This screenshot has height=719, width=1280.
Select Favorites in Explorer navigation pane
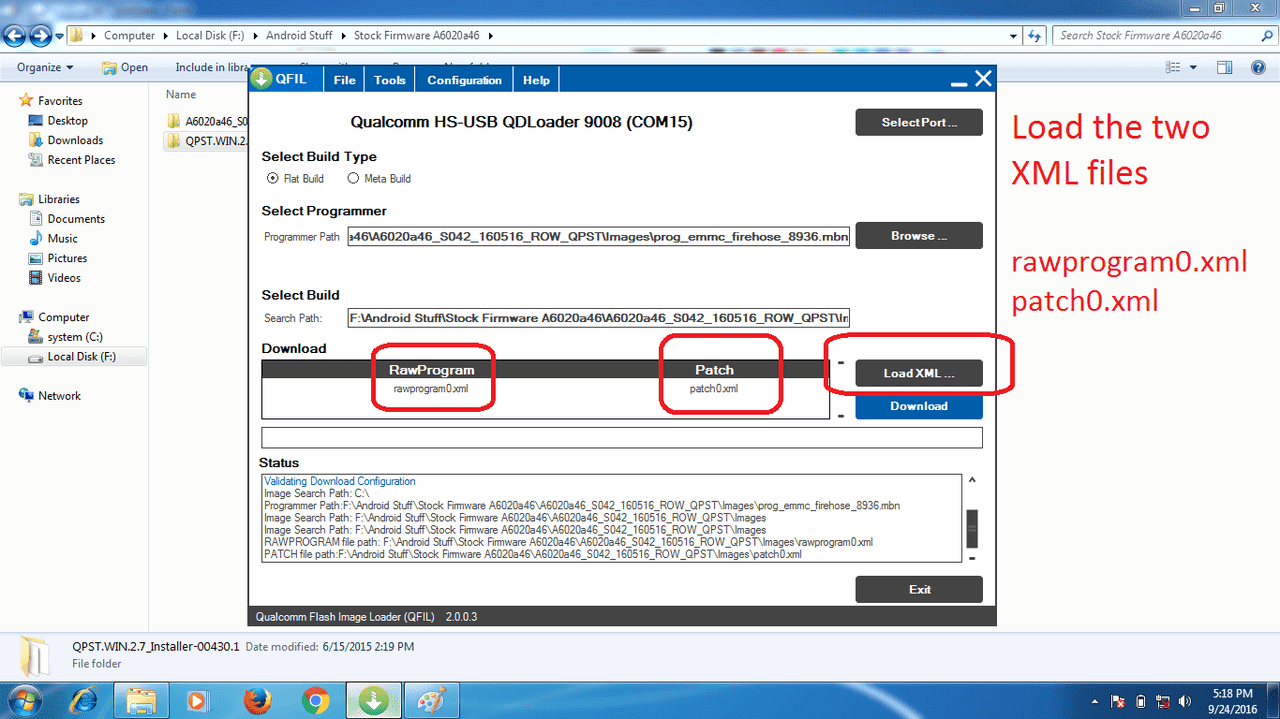[59, 101]
